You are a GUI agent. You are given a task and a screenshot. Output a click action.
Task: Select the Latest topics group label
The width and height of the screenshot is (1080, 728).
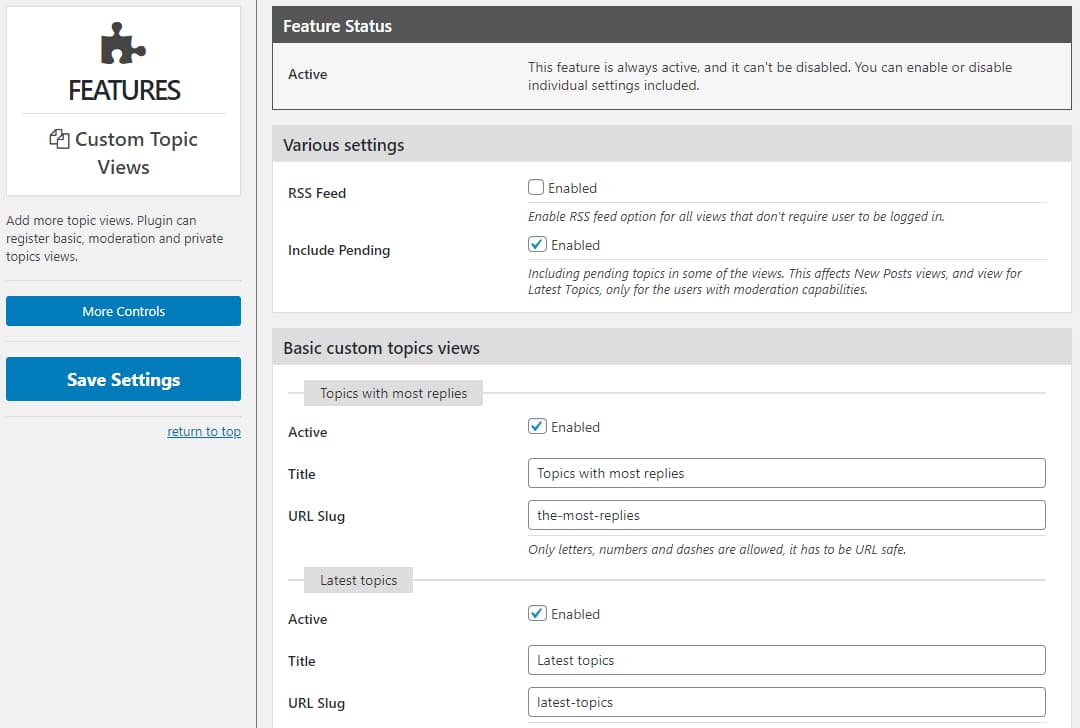point(358,580)
